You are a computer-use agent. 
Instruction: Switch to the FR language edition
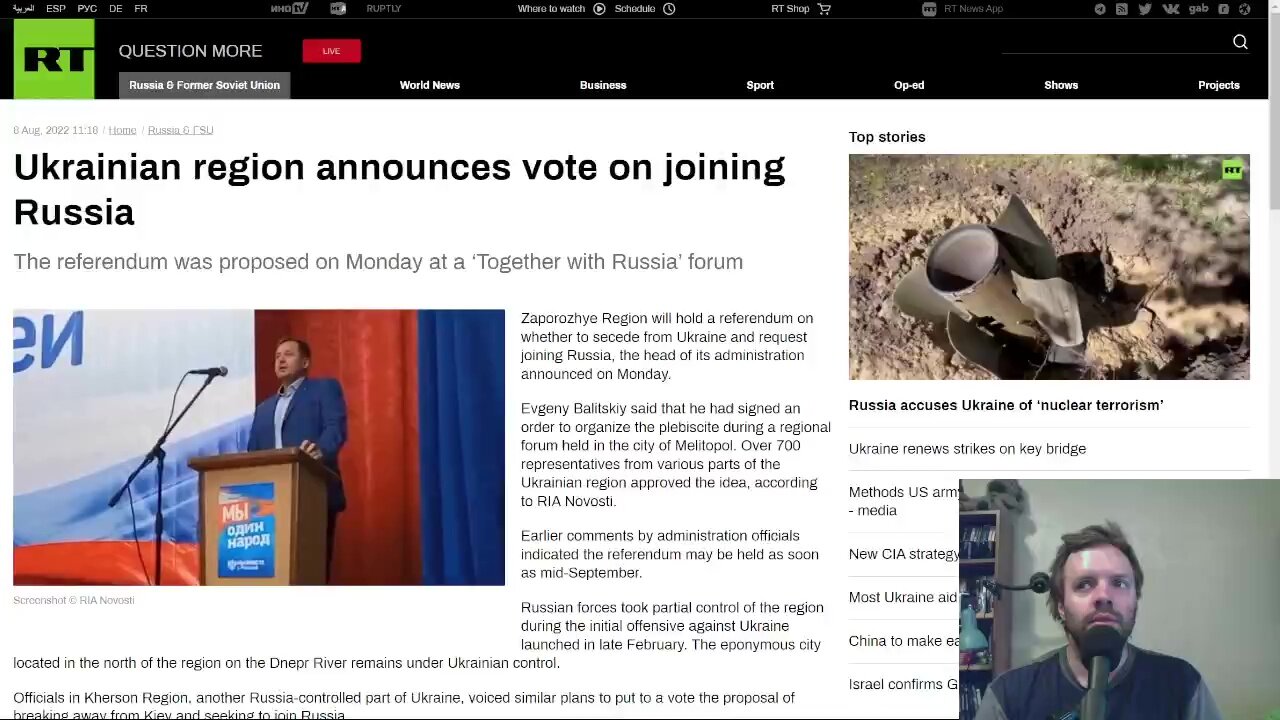point(141,9)
